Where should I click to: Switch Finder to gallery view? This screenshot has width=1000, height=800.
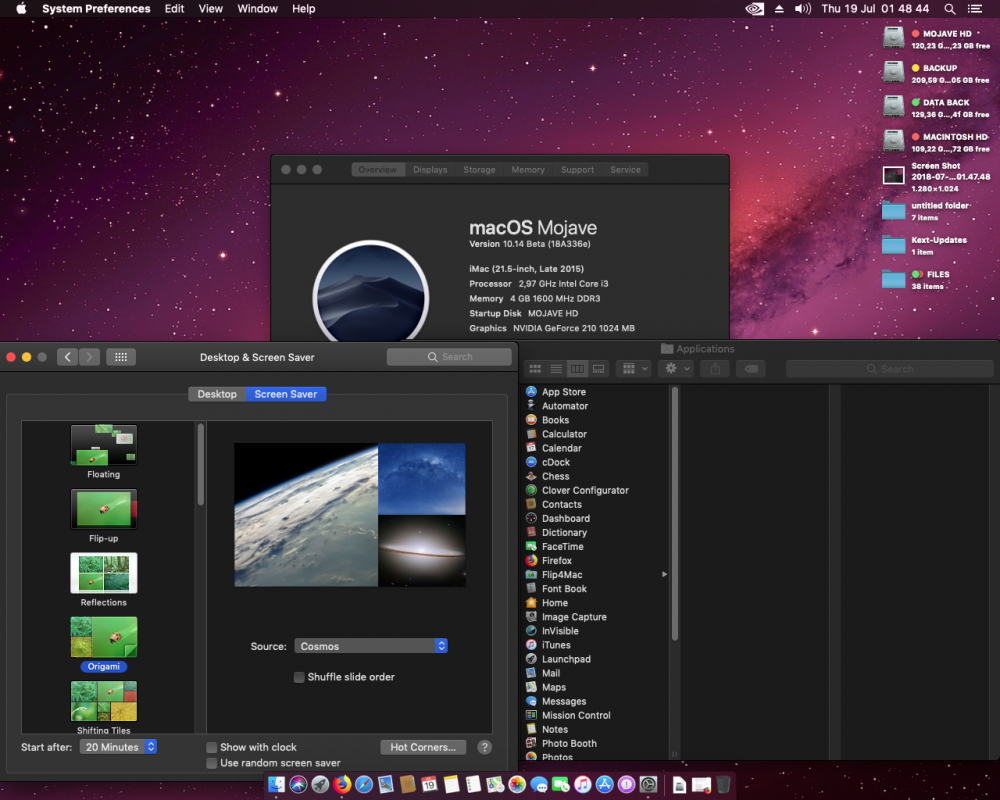tap(598, 369)
